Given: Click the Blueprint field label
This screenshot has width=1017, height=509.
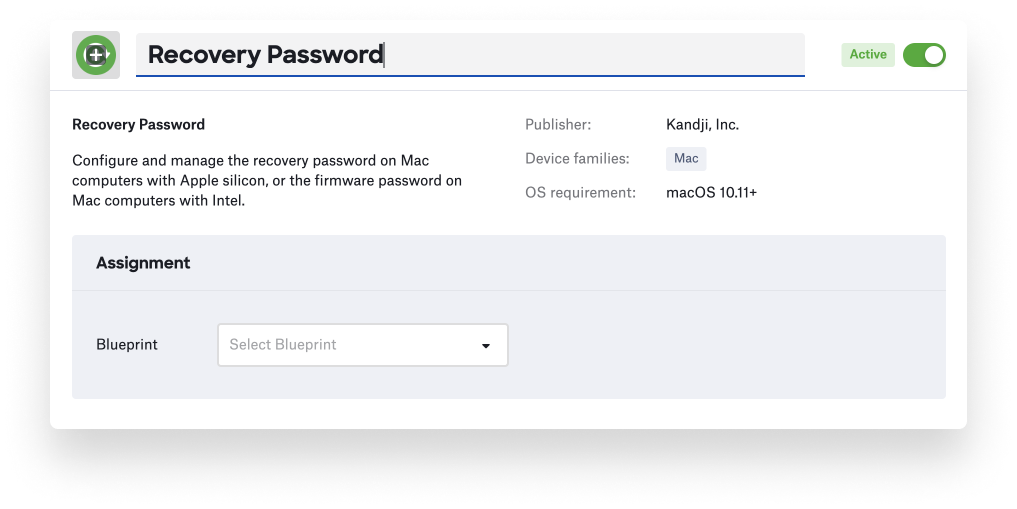Looking at the screenshot, I should 127,345.
